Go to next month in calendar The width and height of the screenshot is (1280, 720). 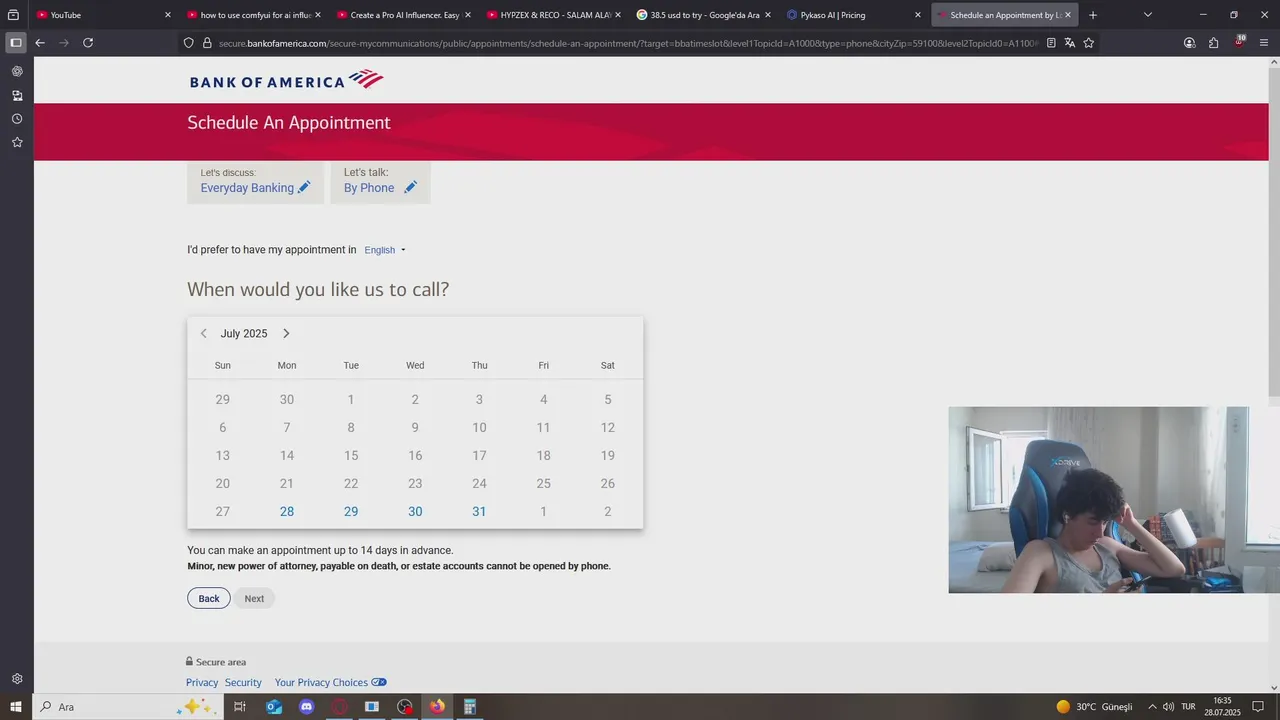(286, 333)
